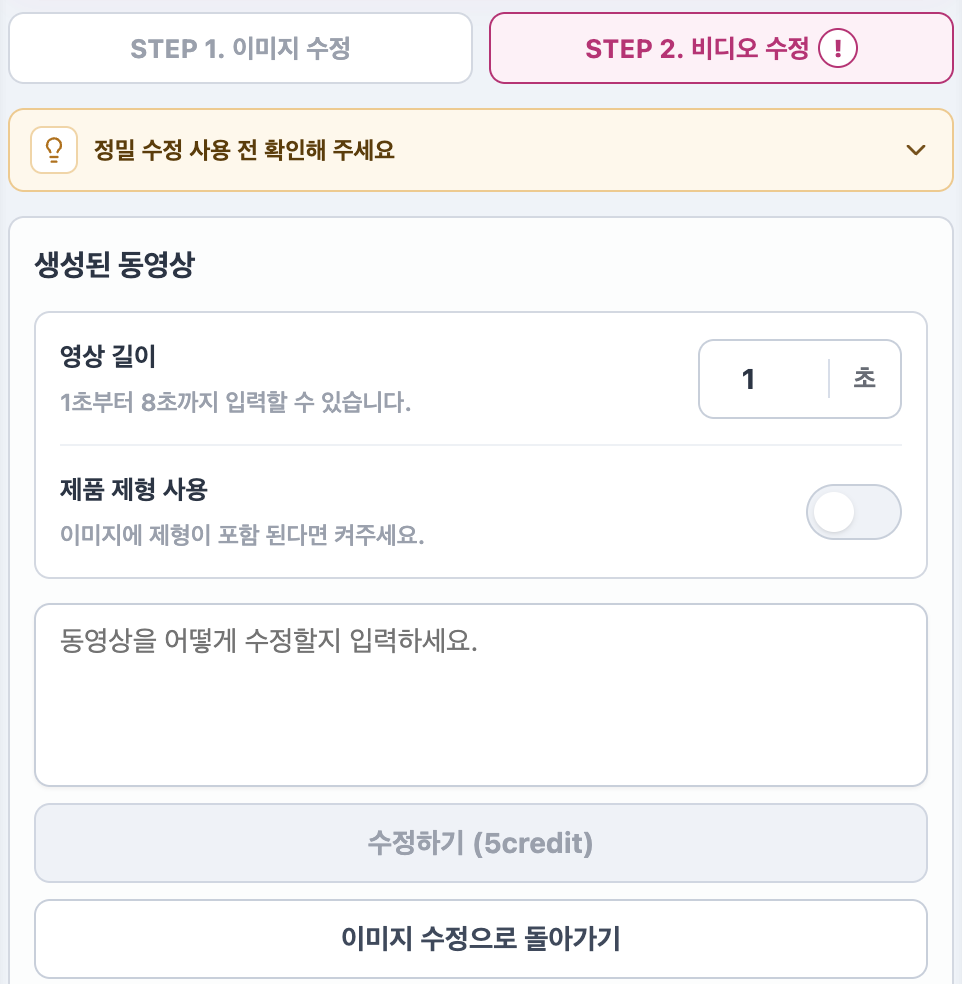Click the 초 unit label beside the duration

865,378
